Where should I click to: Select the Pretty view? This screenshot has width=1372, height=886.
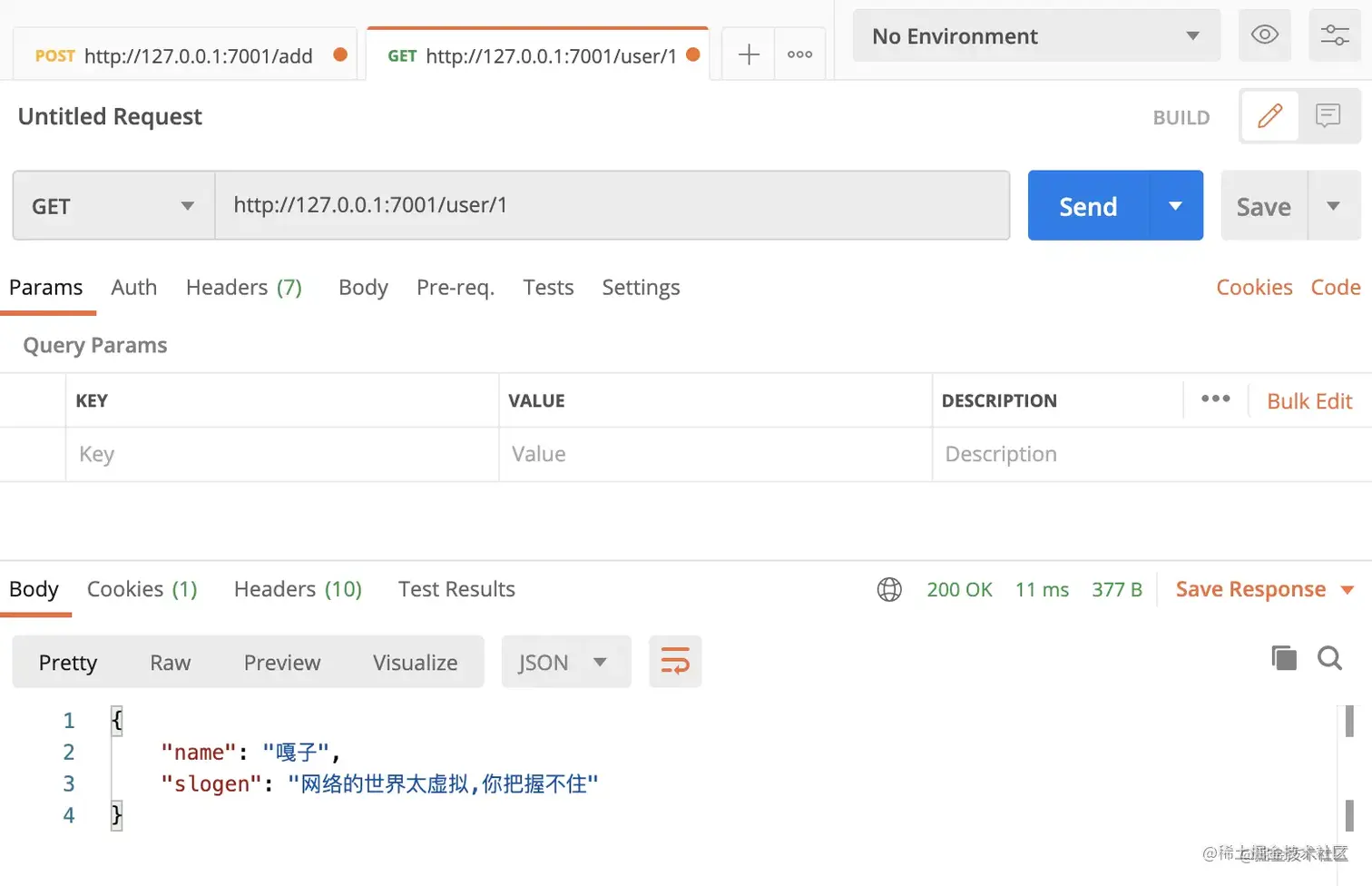(68, 663)
